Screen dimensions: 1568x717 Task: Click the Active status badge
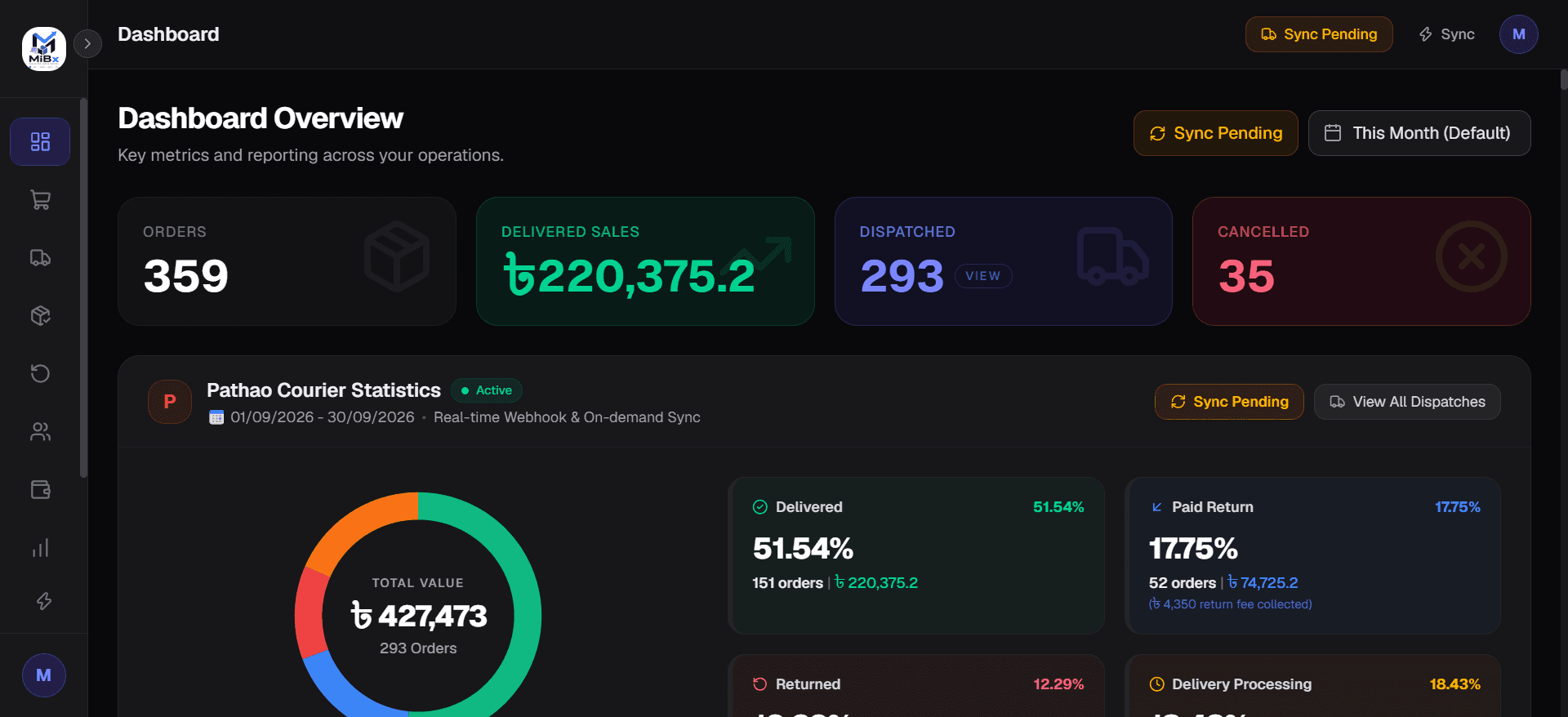tap(487, 390)
